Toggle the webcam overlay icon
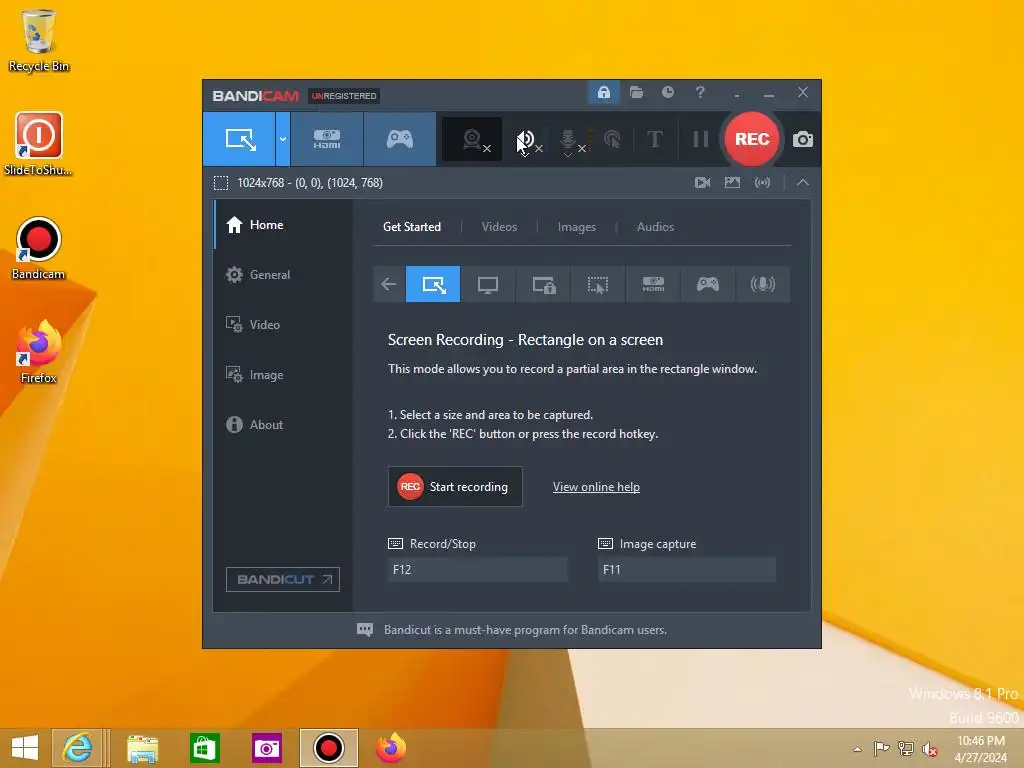Image resolution: width=1024 pixels, height=768 pixels. (x=472, y=139)
